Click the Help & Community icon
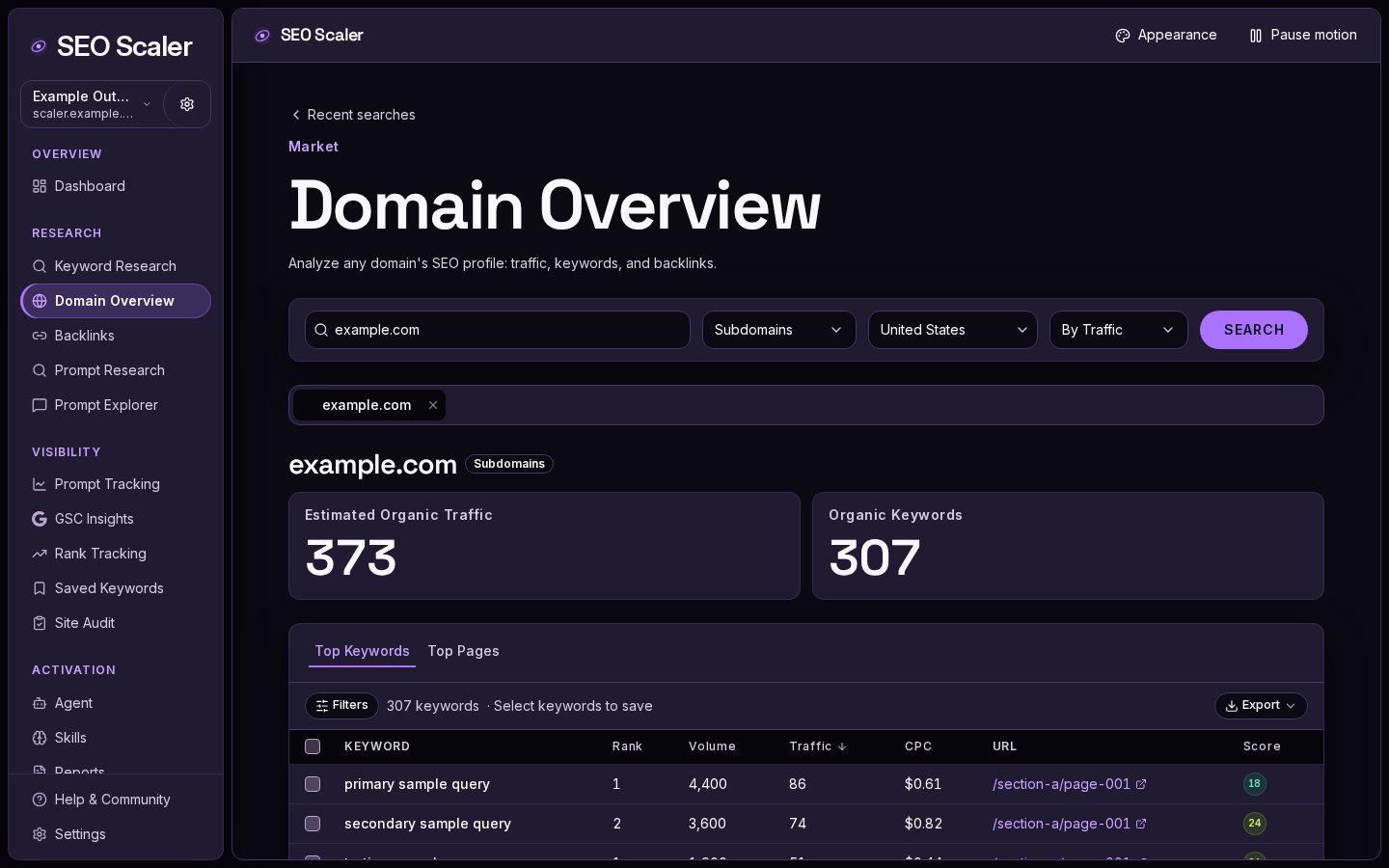The image size is (1389, 868). point(40,800)
